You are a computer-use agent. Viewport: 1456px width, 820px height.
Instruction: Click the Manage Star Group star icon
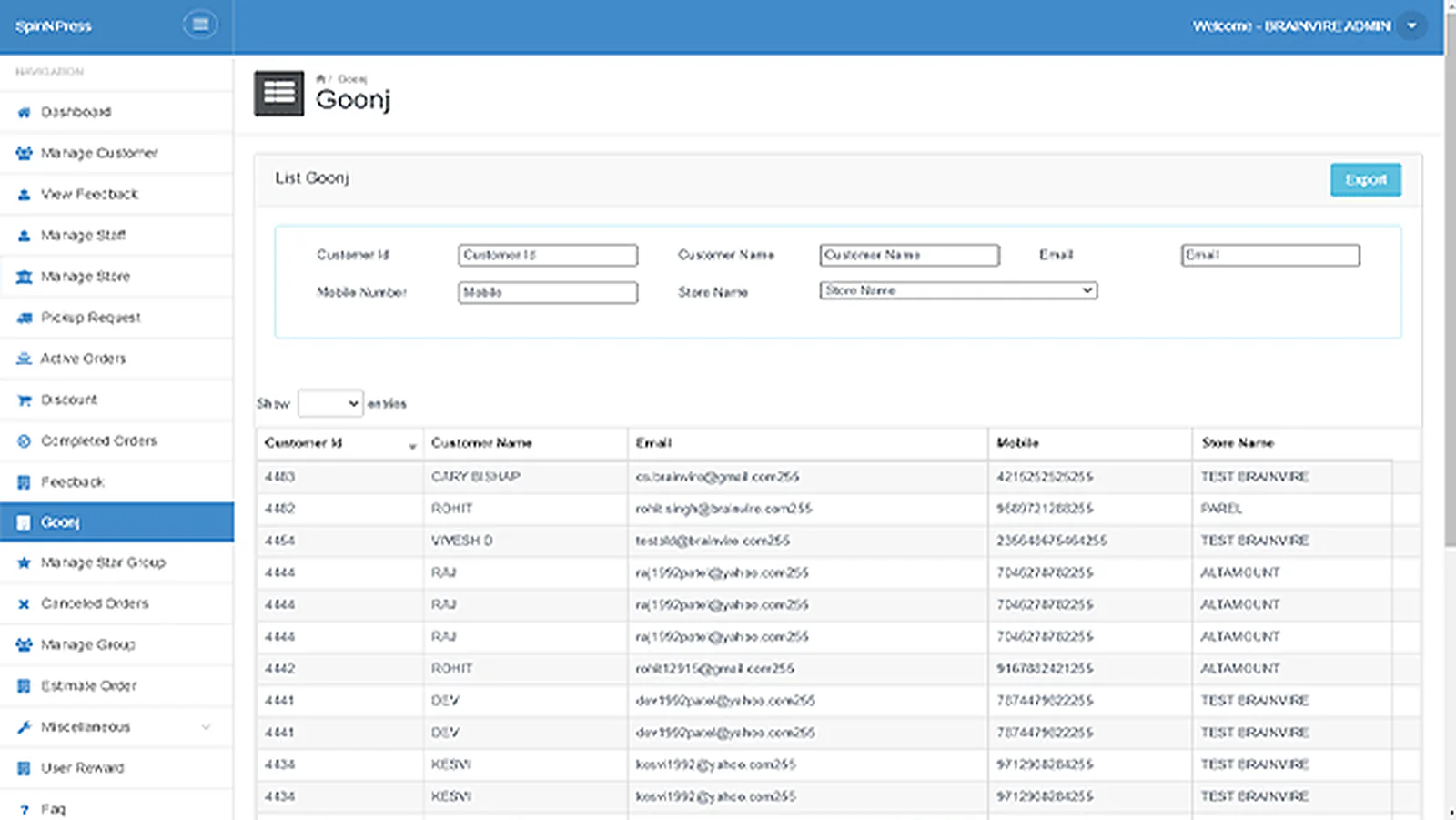(25, 562)
